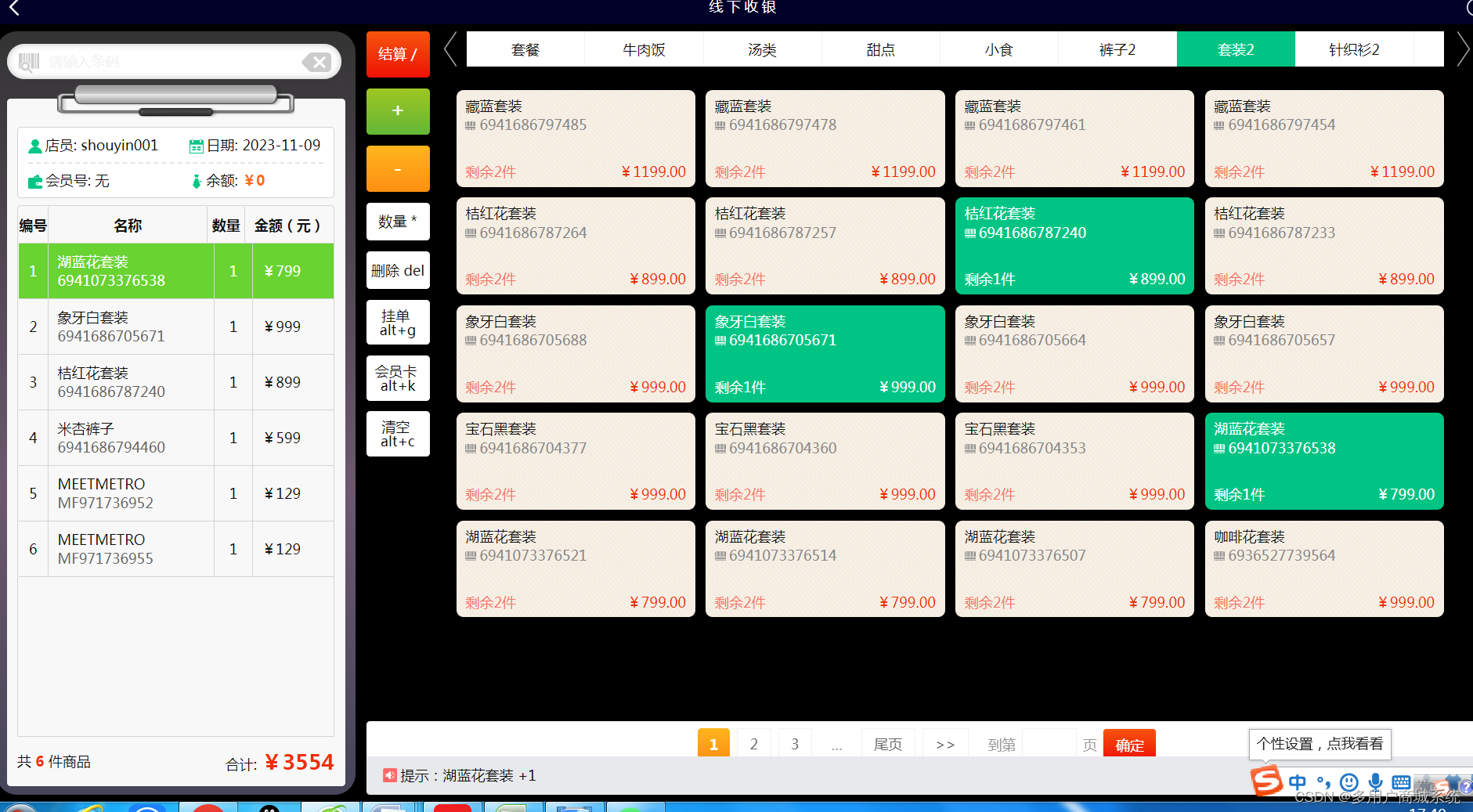The width and height of the screenshot is (1473, 812).
Task: Decrease quantity with orange minus button
Action: (x=398, y=168)
